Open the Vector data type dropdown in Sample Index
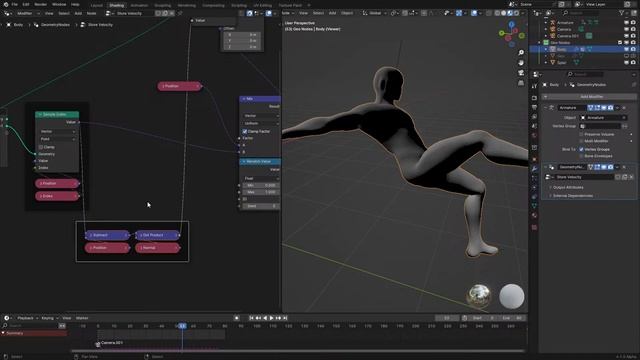The width and height of the screenshot is (640, 360). [x=58, y=132]
